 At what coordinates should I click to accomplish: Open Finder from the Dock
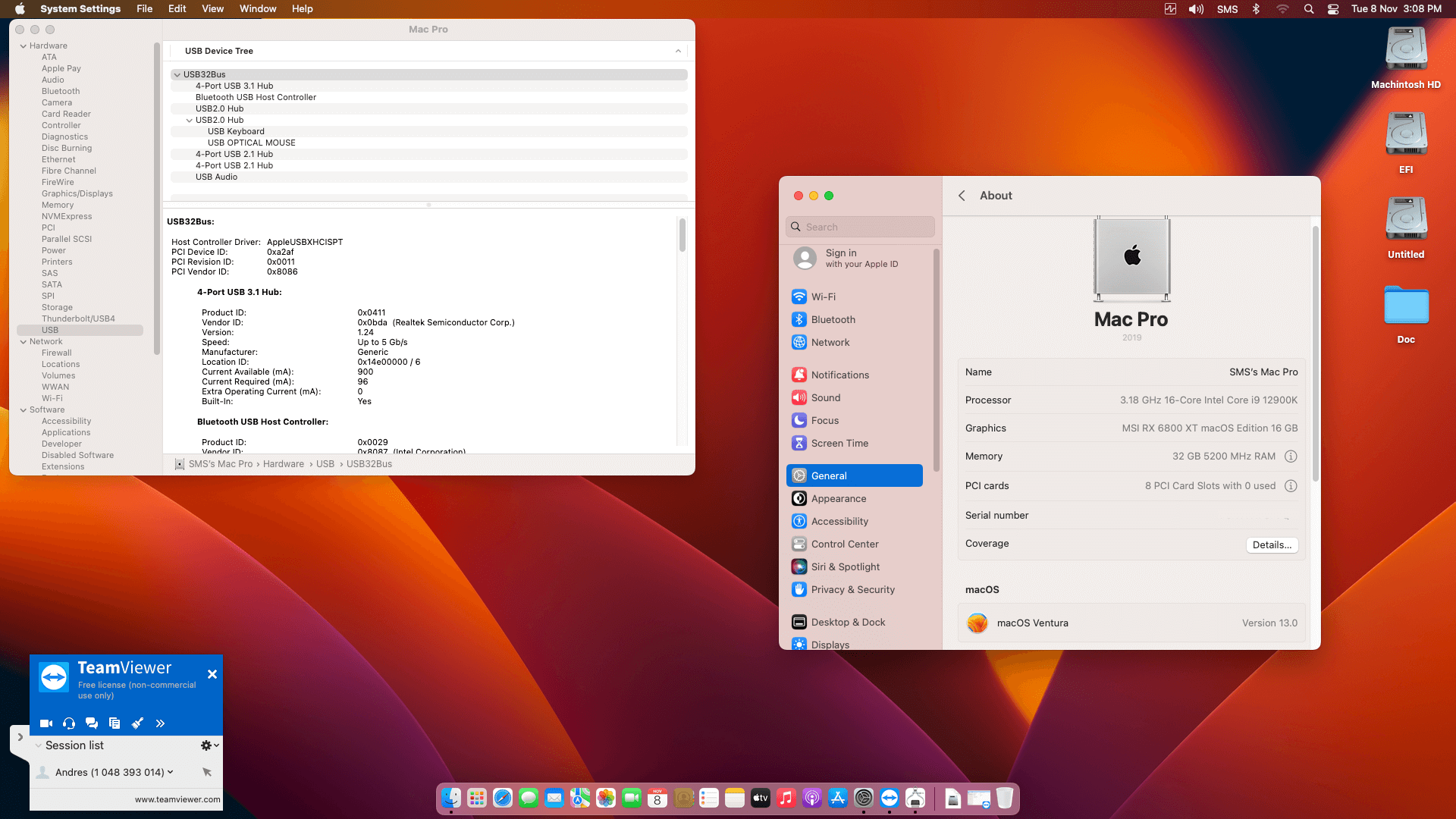pyautogui.click(x=451, y=798)
